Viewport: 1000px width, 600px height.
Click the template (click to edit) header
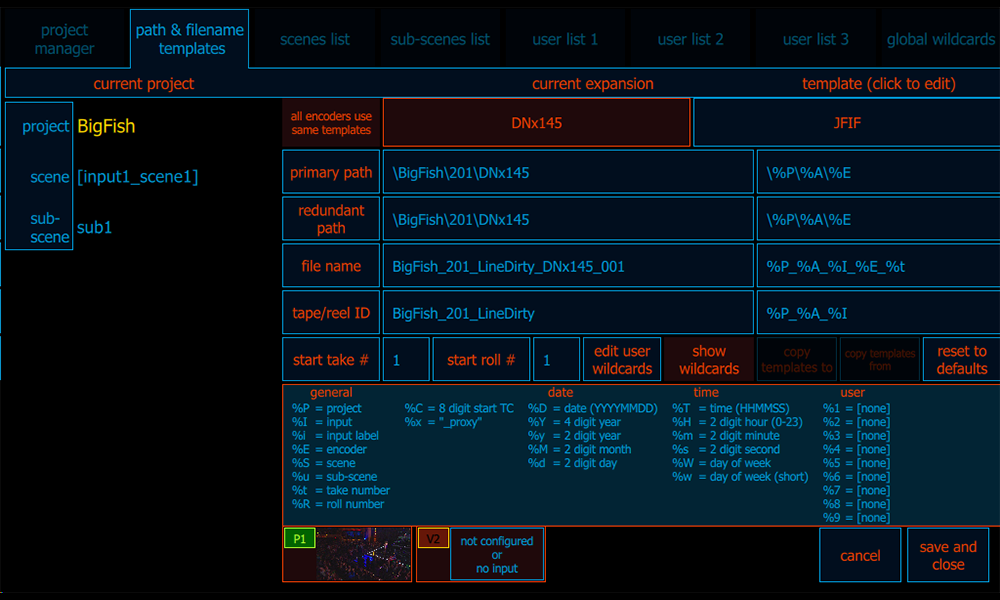click(x=878, y=84)
